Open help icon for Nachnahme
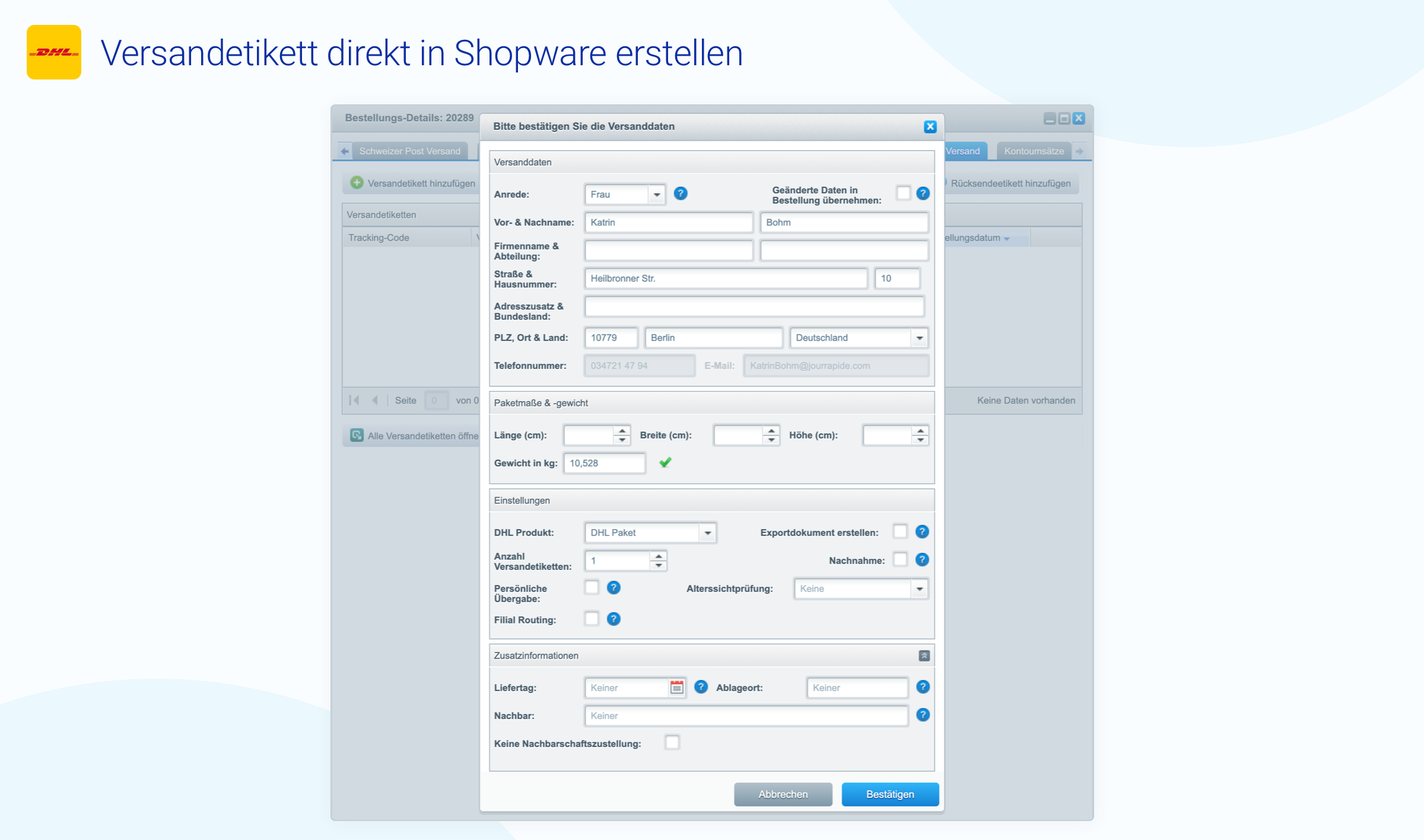1424x840 pixels. [922, 559]
